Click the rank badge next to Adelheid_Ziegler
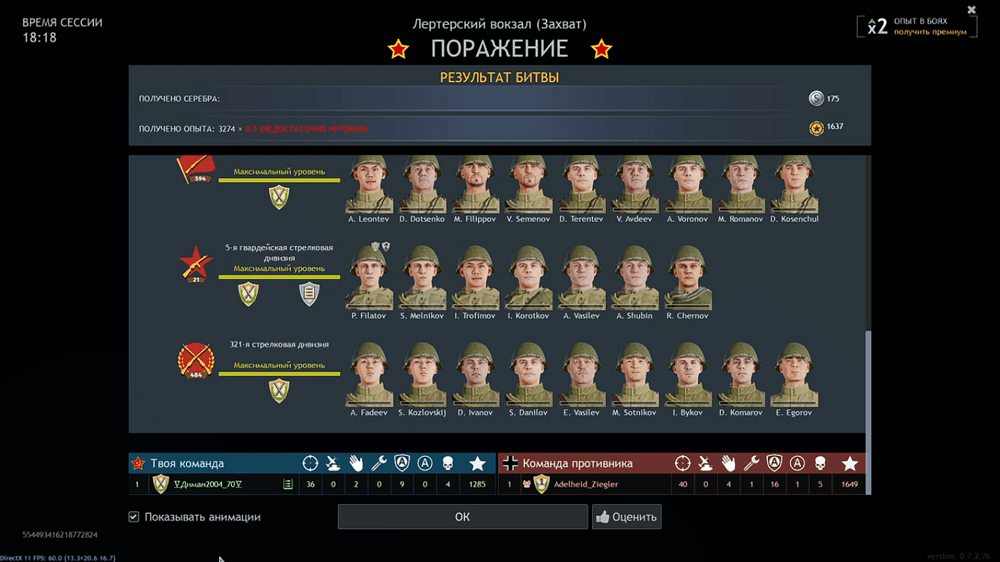The image size is (1000, 562). click(x=541, y=484)
